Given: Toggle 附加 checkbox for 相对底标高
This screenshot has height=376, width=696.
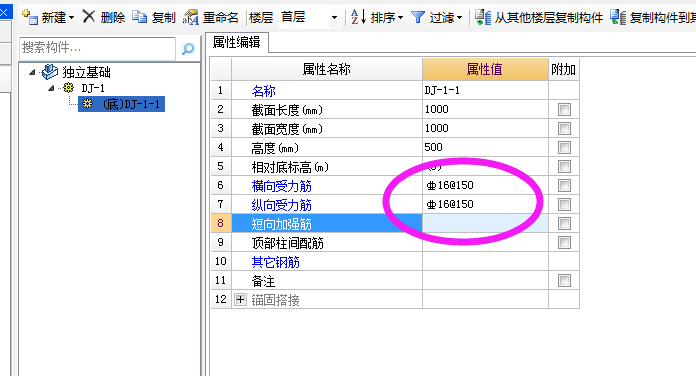Looking at the screenshot, I should coord(564,166).
